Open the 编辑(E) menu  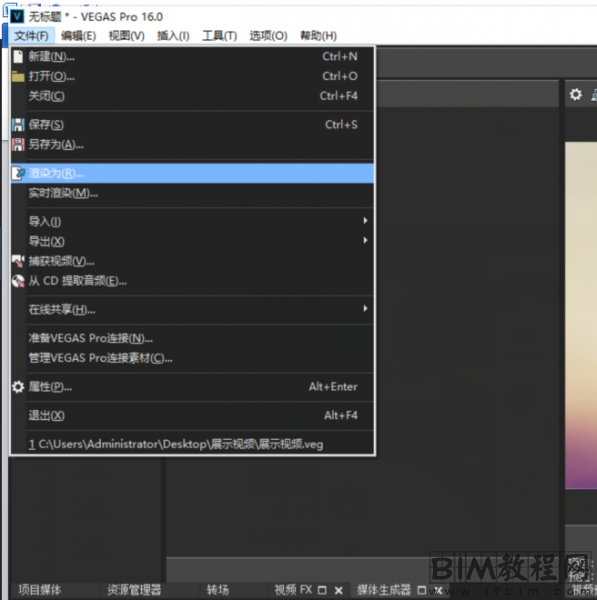(78, 36)
